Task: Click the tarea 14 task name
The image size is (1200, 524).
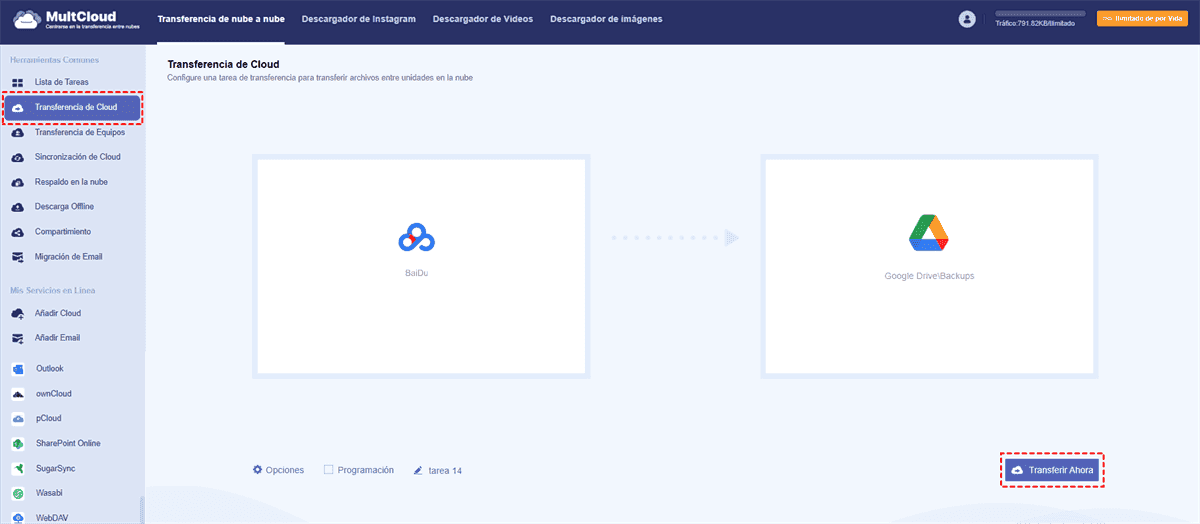Action: [444, 470]
